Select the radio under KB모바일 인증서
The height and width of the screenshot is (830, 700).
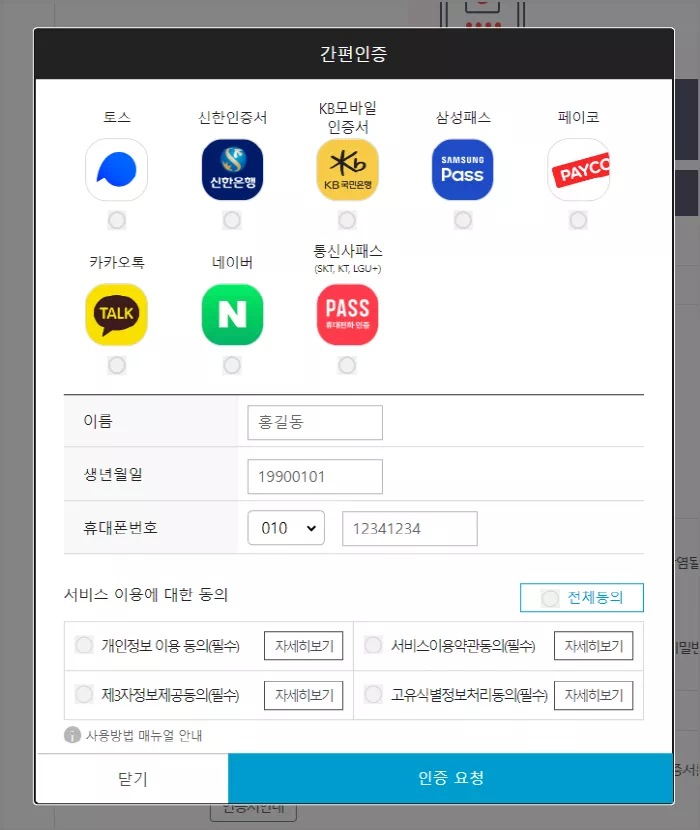347,220
